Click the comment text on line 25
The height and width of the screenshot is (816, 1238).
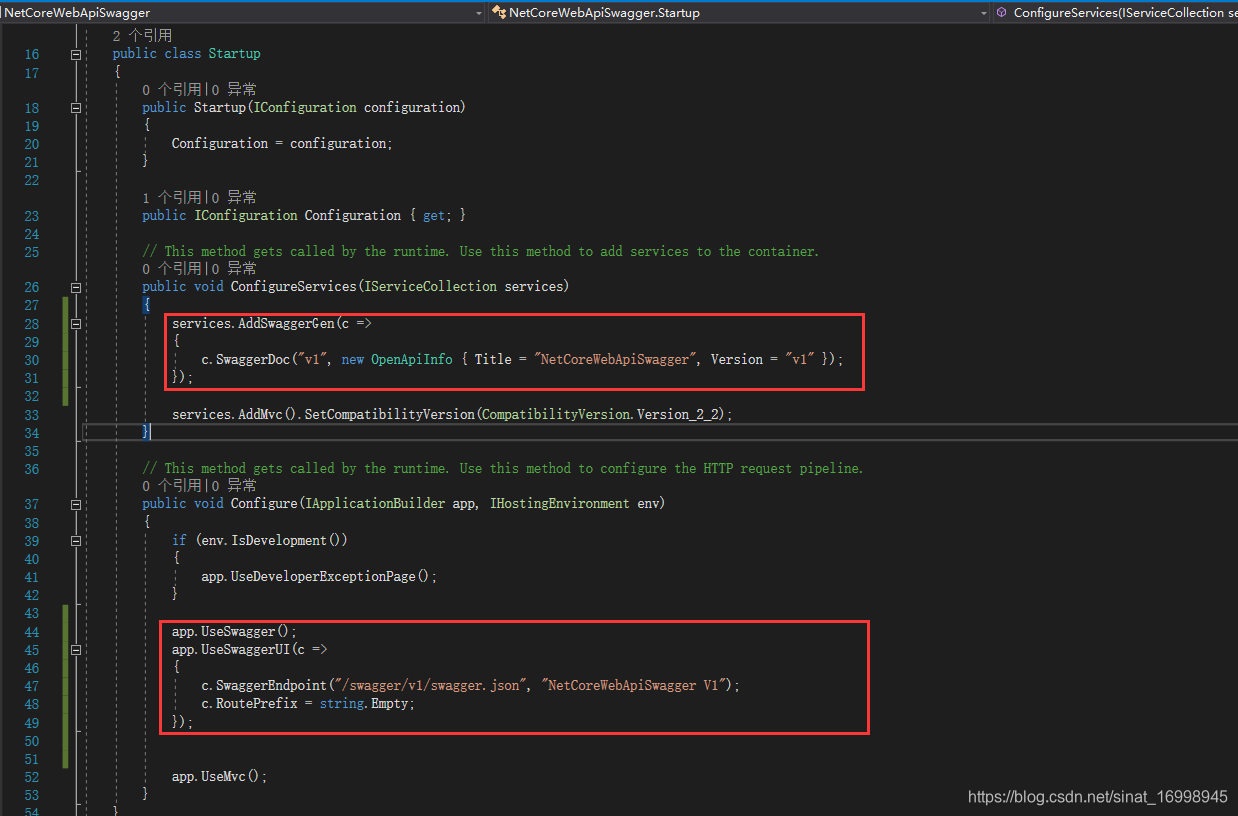(481, 252)
